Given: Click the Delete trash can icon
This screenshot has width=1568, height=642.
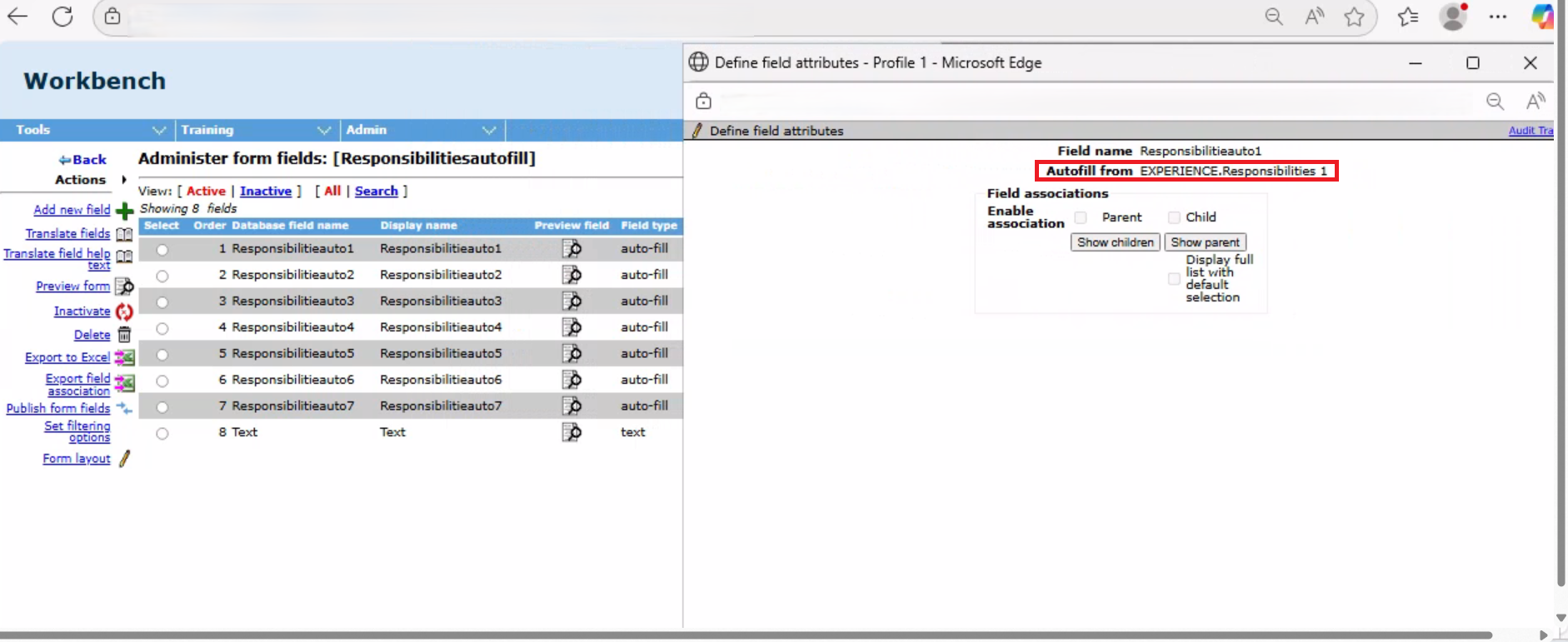Looking at the screenshot, I should 124,335.
